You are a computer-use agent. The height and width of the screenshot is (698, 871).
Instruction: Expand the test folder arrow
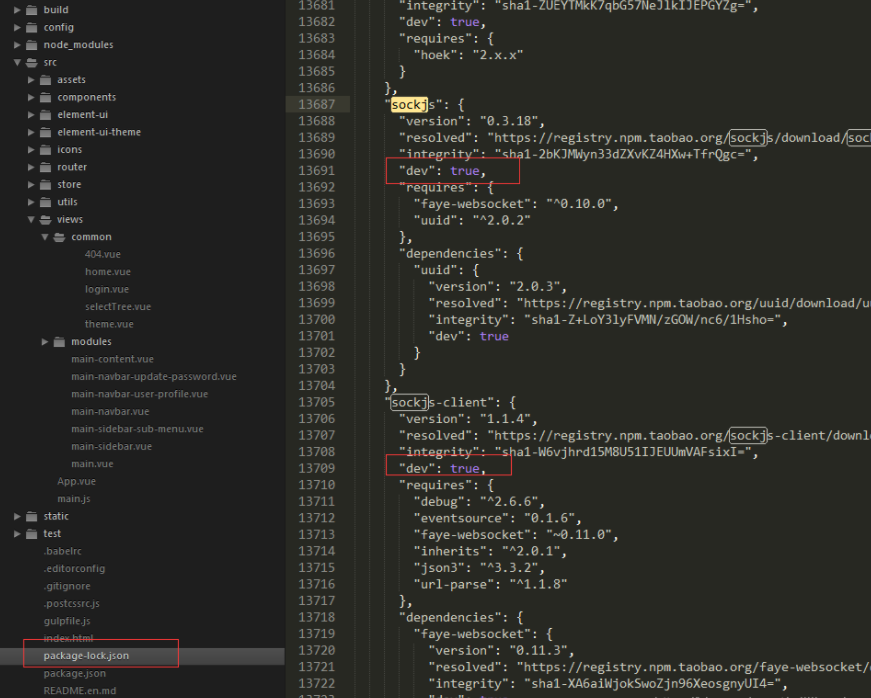pos(17,534)
